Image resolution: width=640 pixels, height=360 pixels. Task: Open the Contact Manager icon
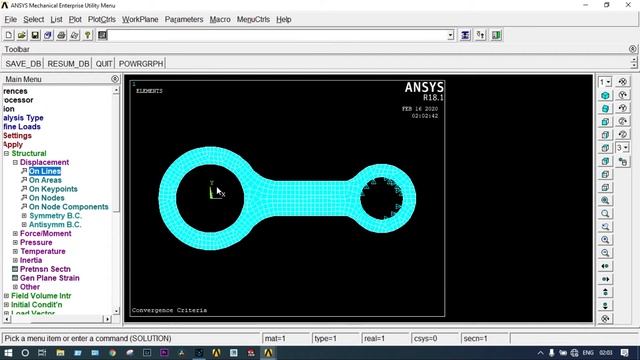coord(496,35)
